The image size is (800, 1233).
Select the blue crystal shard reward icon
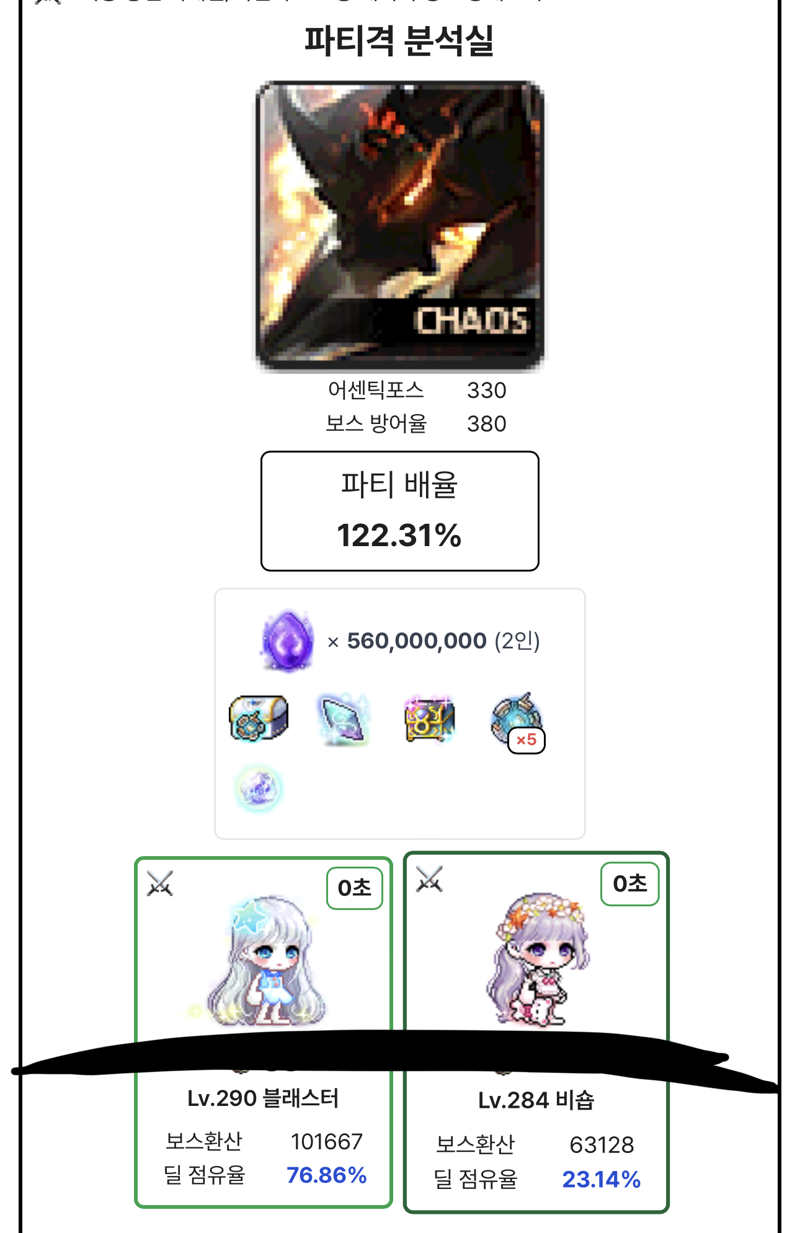[343, 720]
